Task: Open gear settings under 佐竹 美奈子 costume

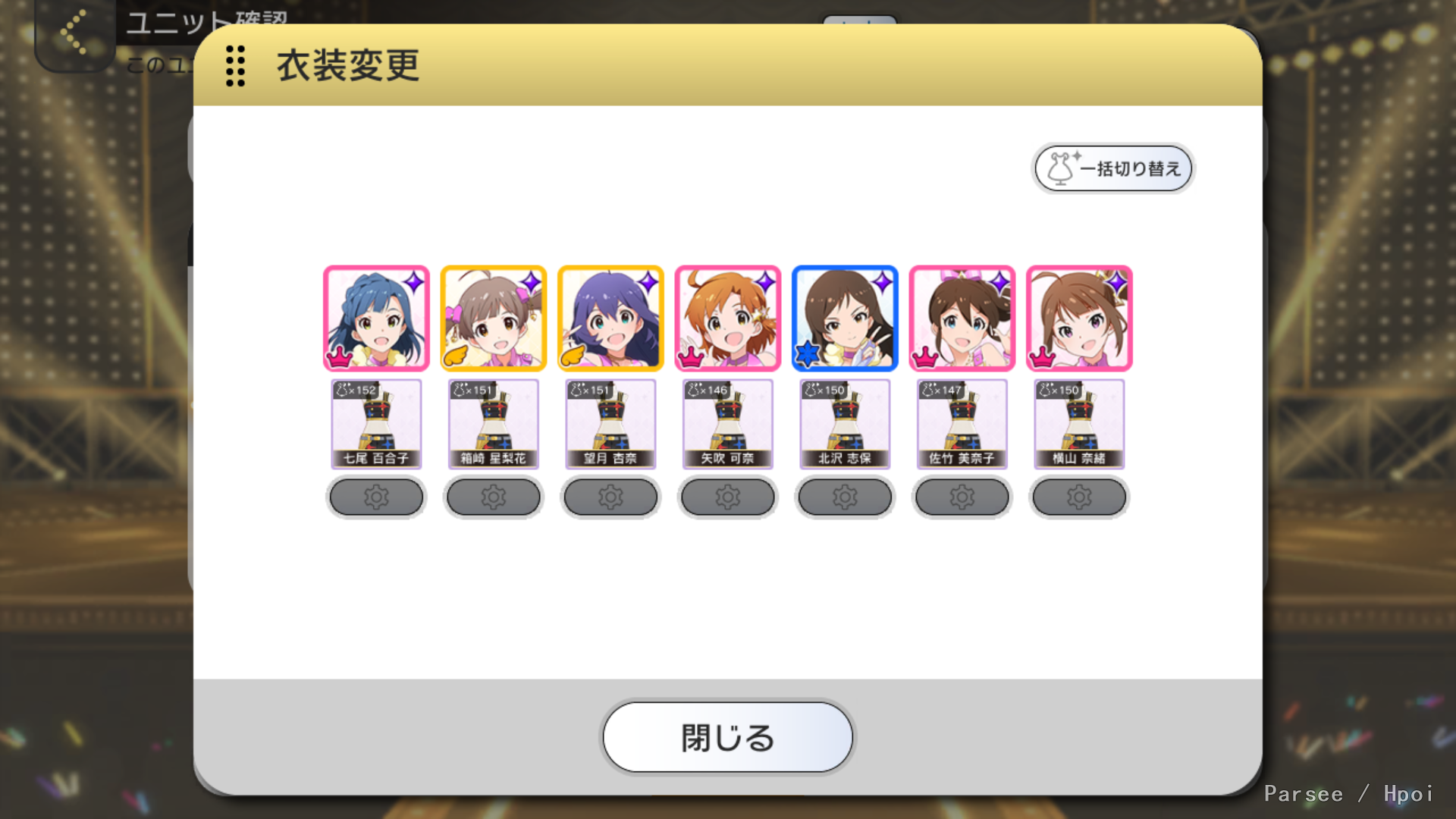Action: click(962, 497)
